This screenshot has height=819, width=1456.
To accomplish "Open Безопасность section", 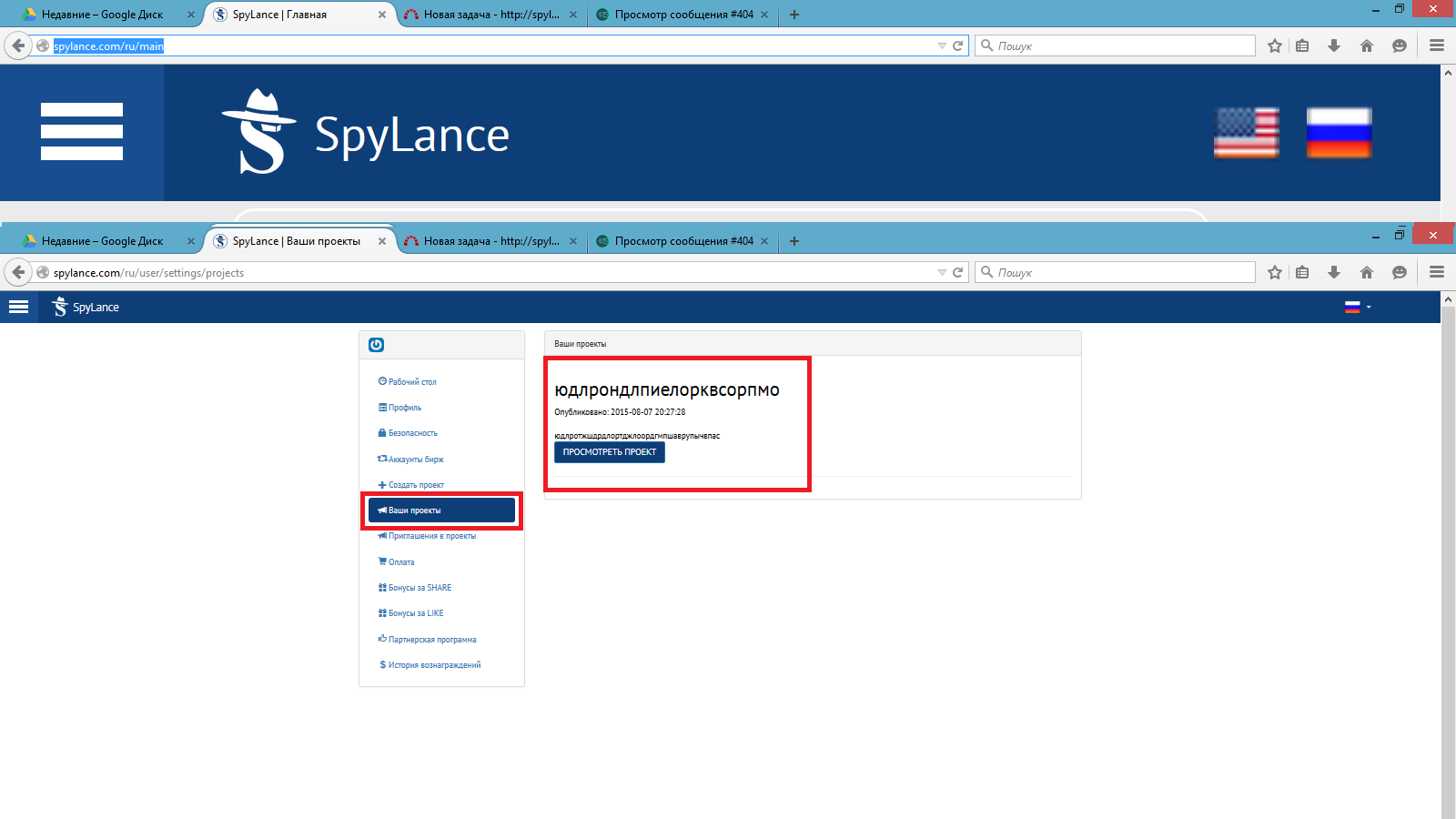I will pyautogui.click(x=412, y=433).
